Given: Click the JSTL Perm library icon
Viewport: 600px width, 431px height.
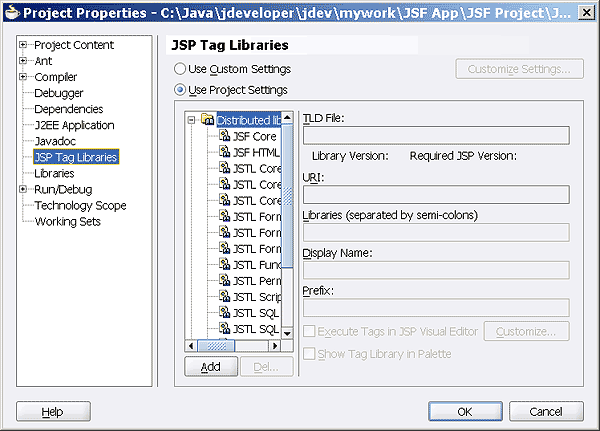Looking at the screenshot, I should tap(225, 281).
